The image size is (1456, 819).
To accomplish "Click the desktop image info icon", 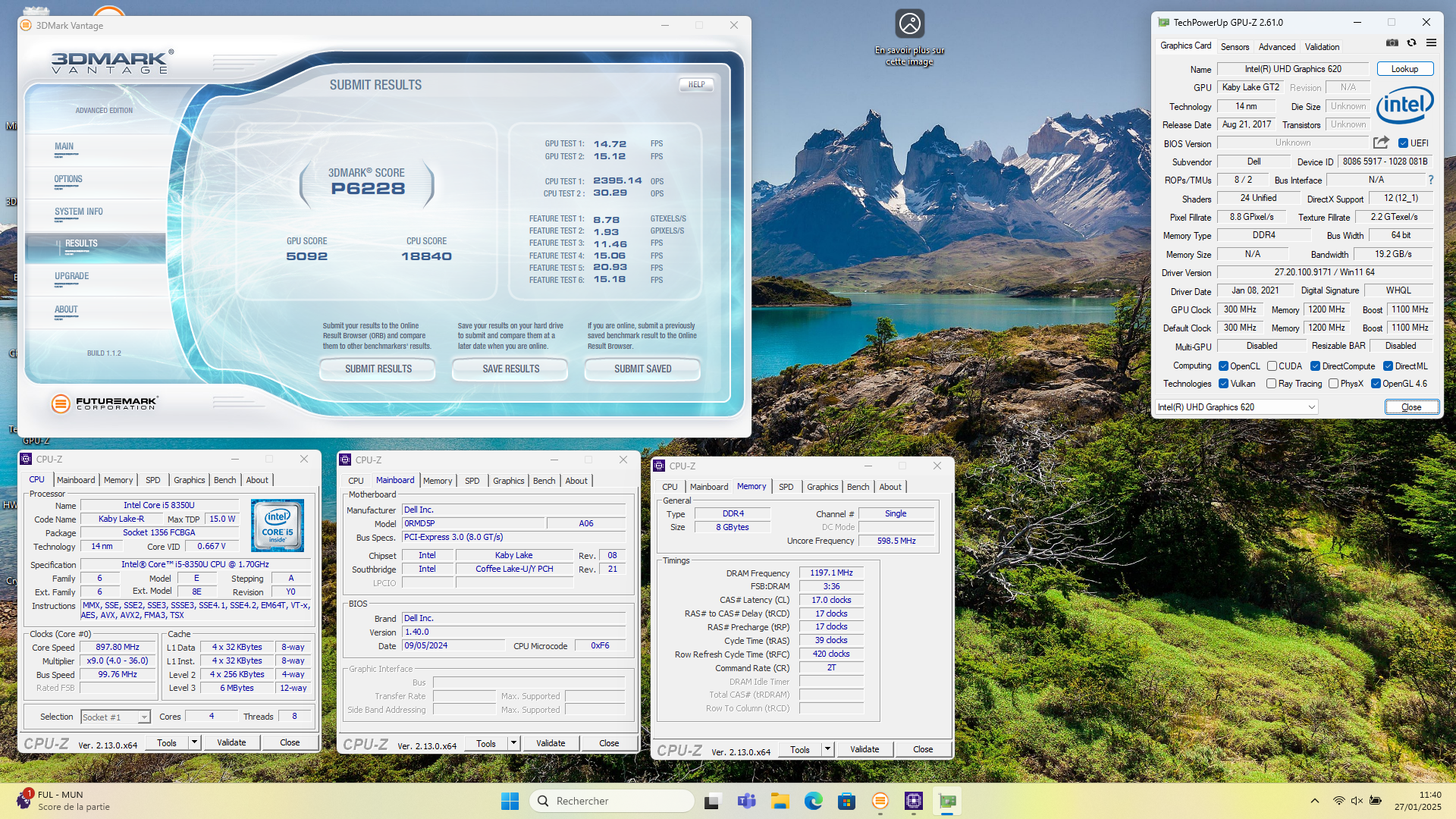I will 909,24.
